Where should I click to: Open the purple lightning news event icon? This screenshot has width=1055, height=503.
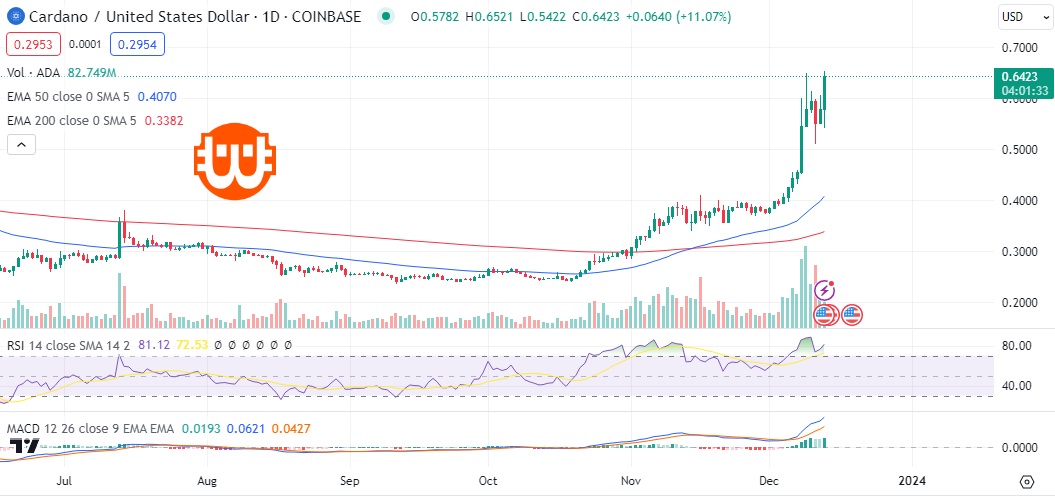click(x=826, y=290)
